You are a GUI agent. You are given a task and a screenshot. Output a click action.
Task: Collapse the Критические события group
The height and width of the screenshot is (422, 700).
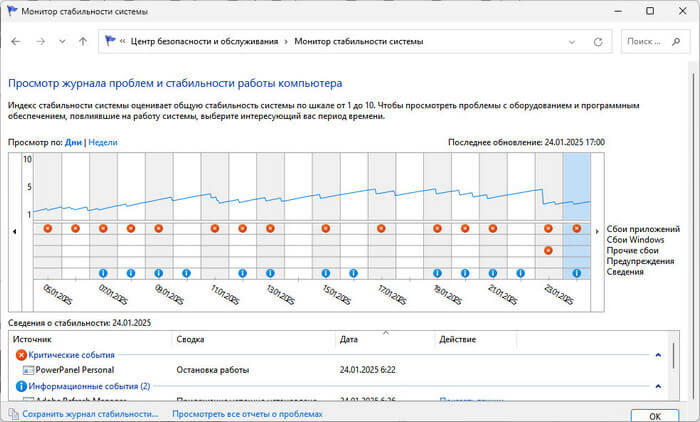coord(657,355)
